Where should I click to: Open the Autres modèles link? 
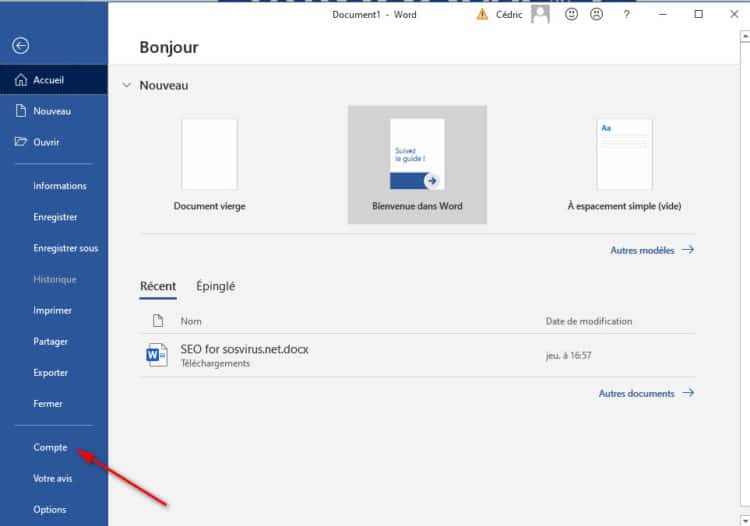tap(651, 250)
